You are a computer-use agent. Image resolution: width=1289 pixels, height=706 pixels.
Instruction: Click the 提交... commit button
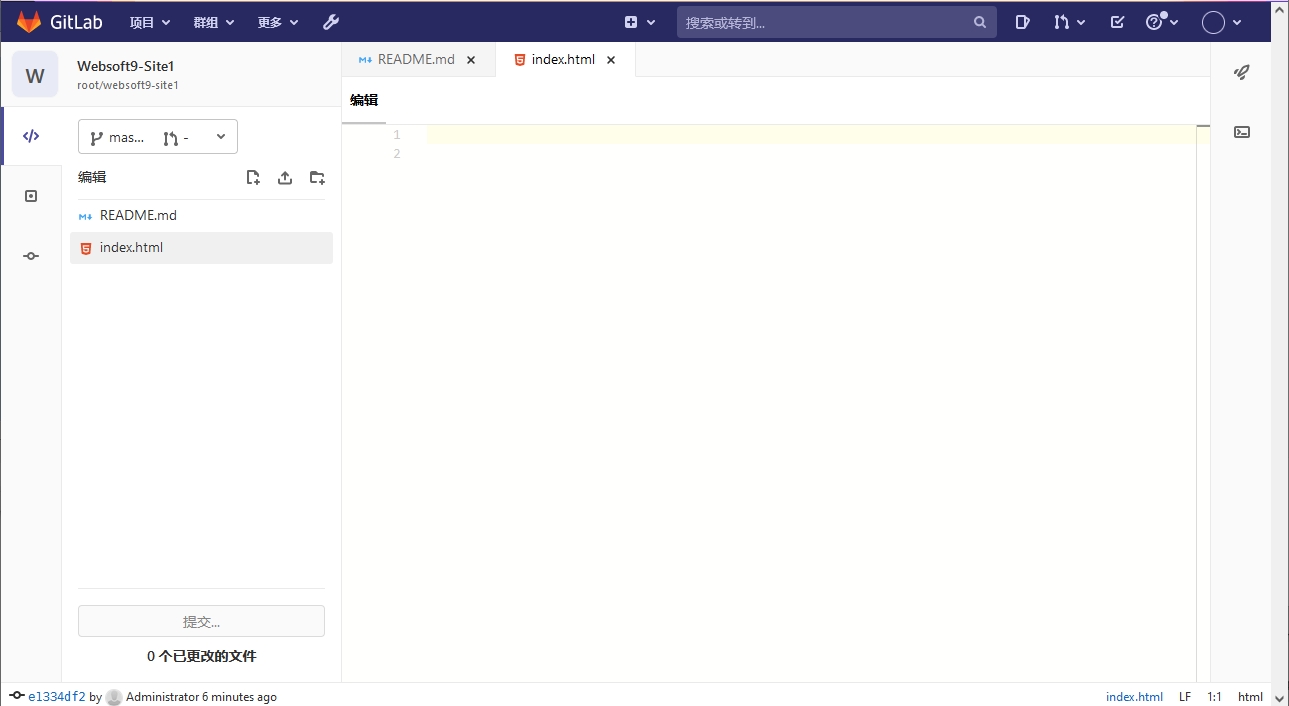click(x=201, y=621)
